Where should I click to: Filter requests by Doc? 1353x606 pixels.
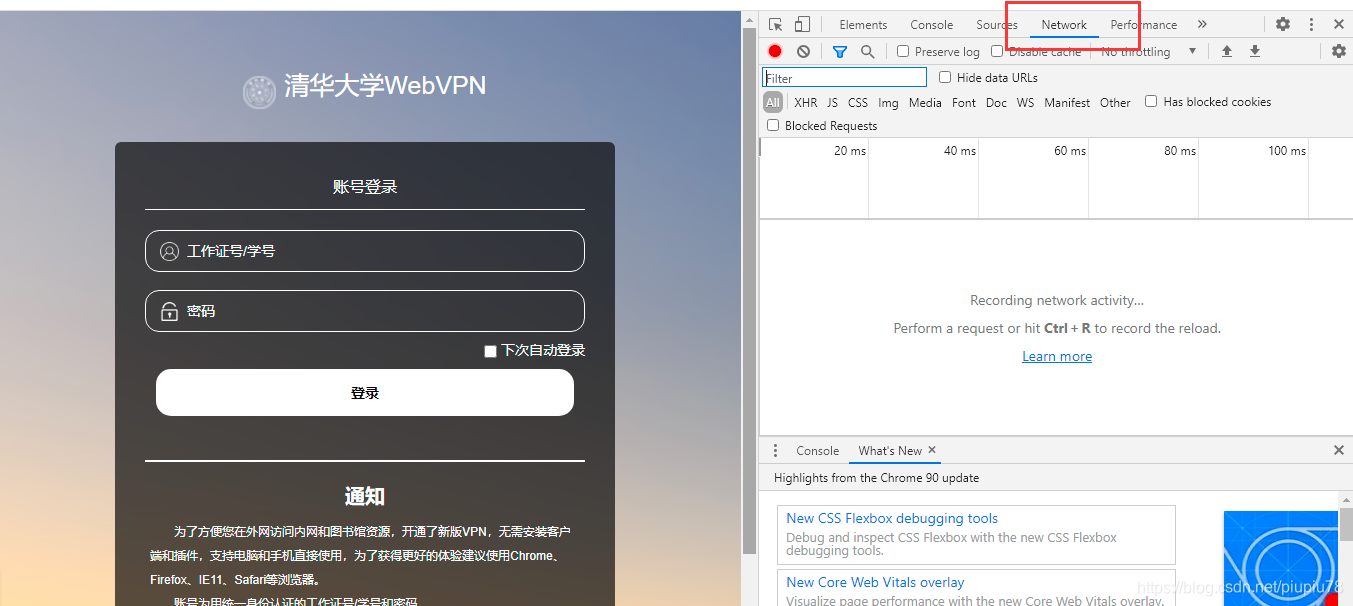point(996,102)
